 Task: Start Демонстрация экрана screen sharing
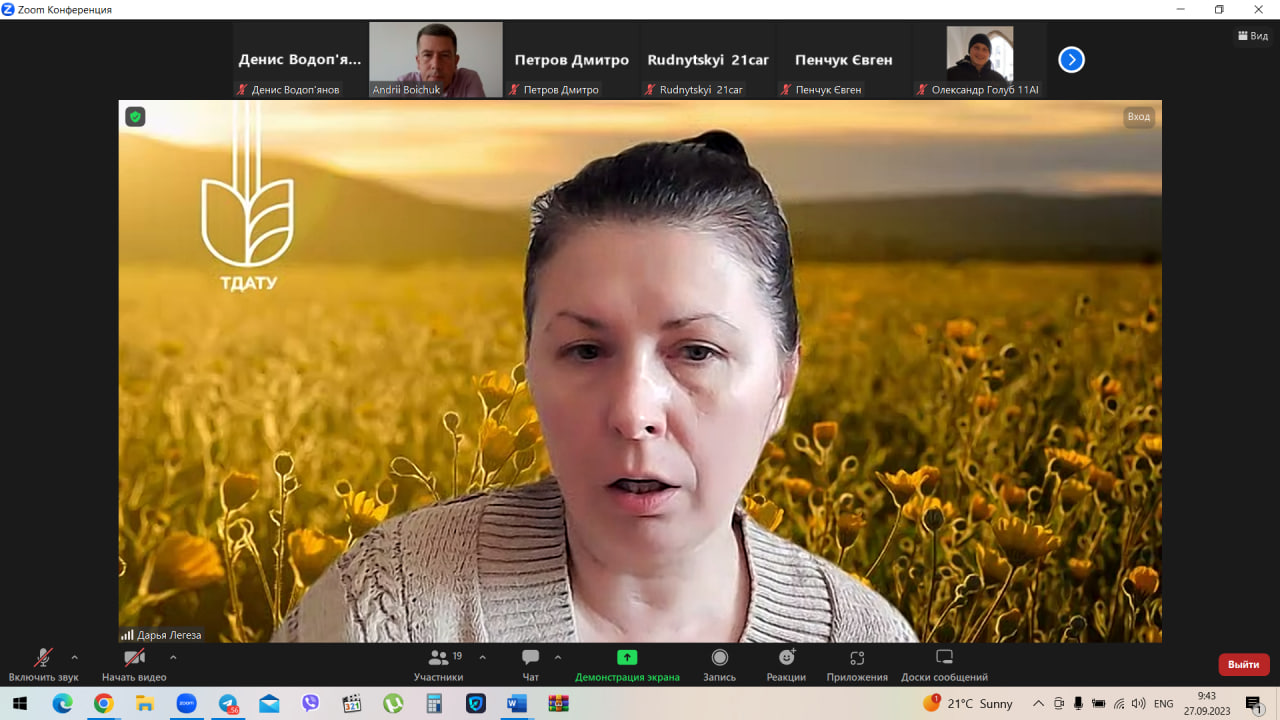(x=627, y=665)
